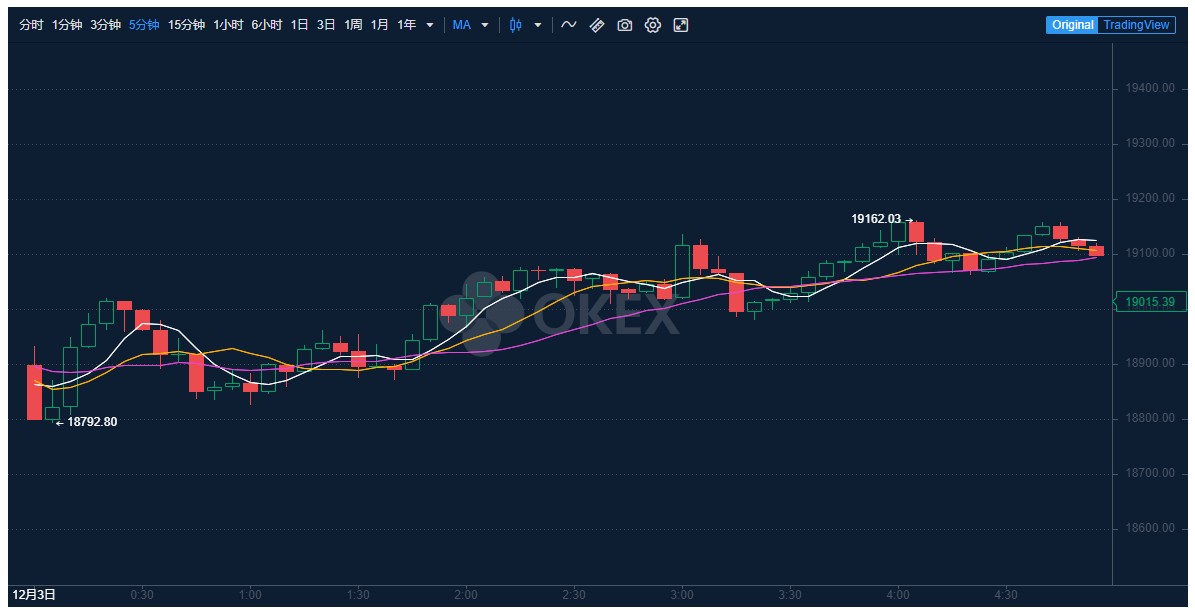This screenshot has height=613, width=1195.
Task: Take a chart snapshot with camera icon
Action: coord(625,25)
